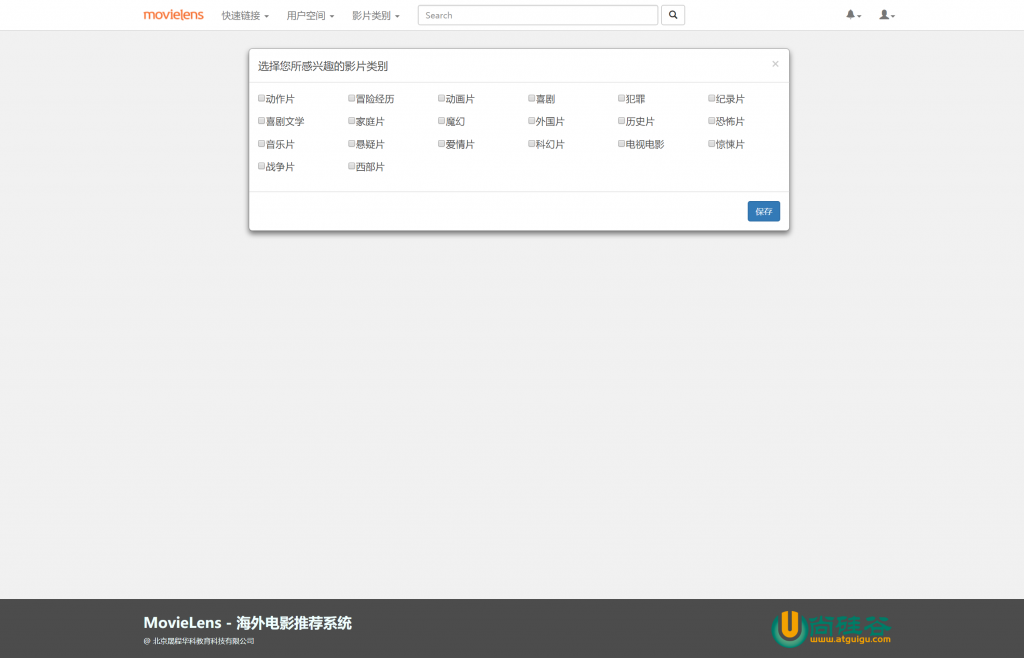The height and width of the screenshot is (658, 1024).
Task: Check the 喜剧 checkbox
Action: click(532, 99)
